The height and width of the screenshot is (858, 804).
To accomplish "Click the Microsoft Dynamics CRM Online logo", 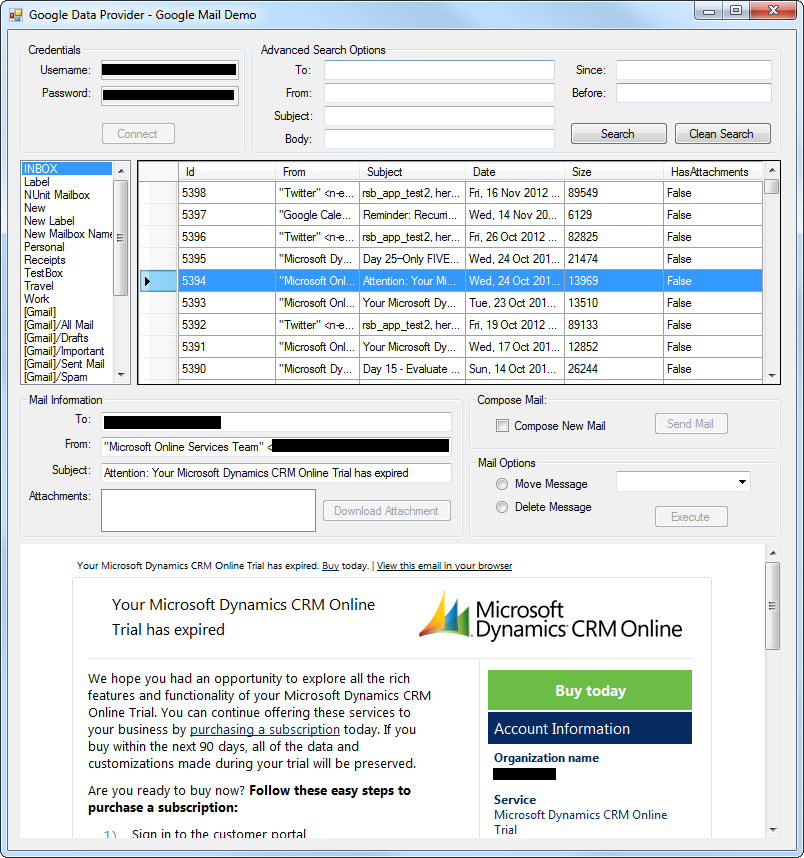I will click(x=550, y=615).
